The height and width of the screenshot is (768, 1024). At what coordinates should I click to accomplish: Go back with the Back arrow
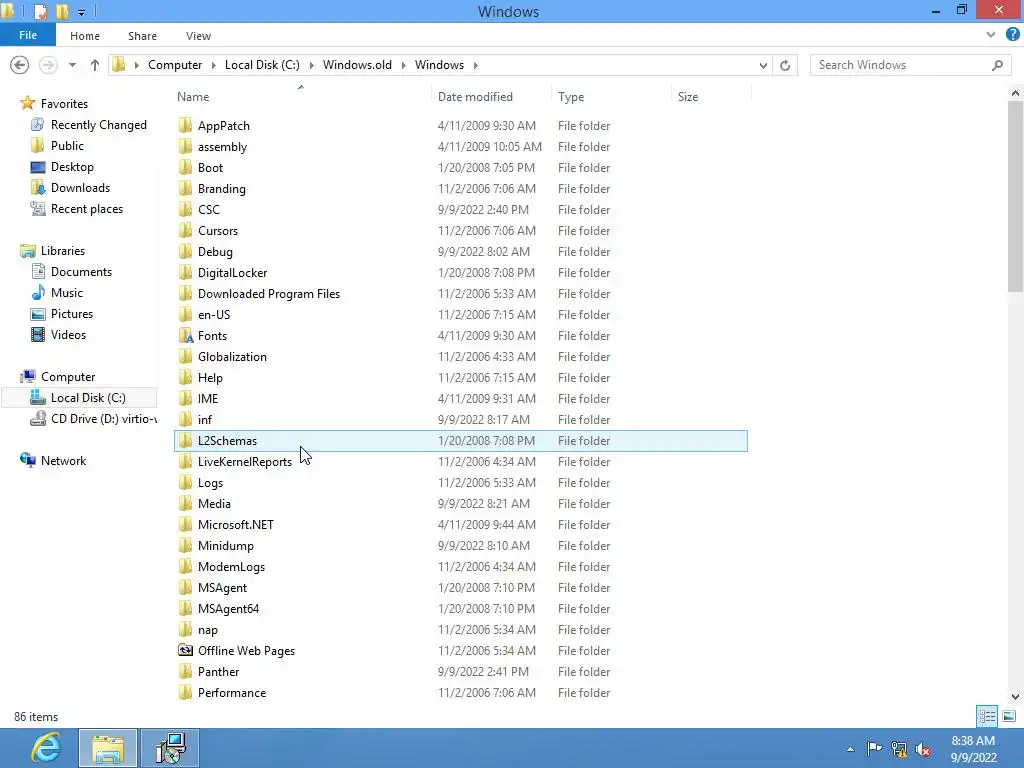pos(20,65)
